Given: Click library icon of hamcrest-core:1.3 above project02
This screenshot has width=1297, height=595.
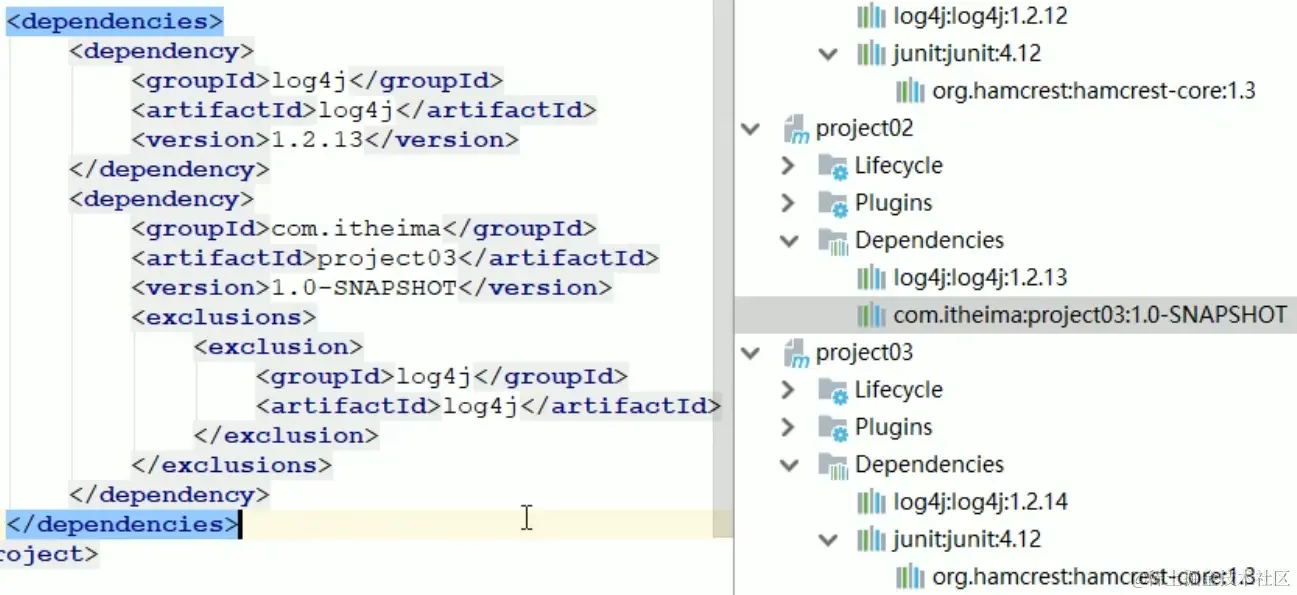Looking at the screenshot, I should 910,91.
